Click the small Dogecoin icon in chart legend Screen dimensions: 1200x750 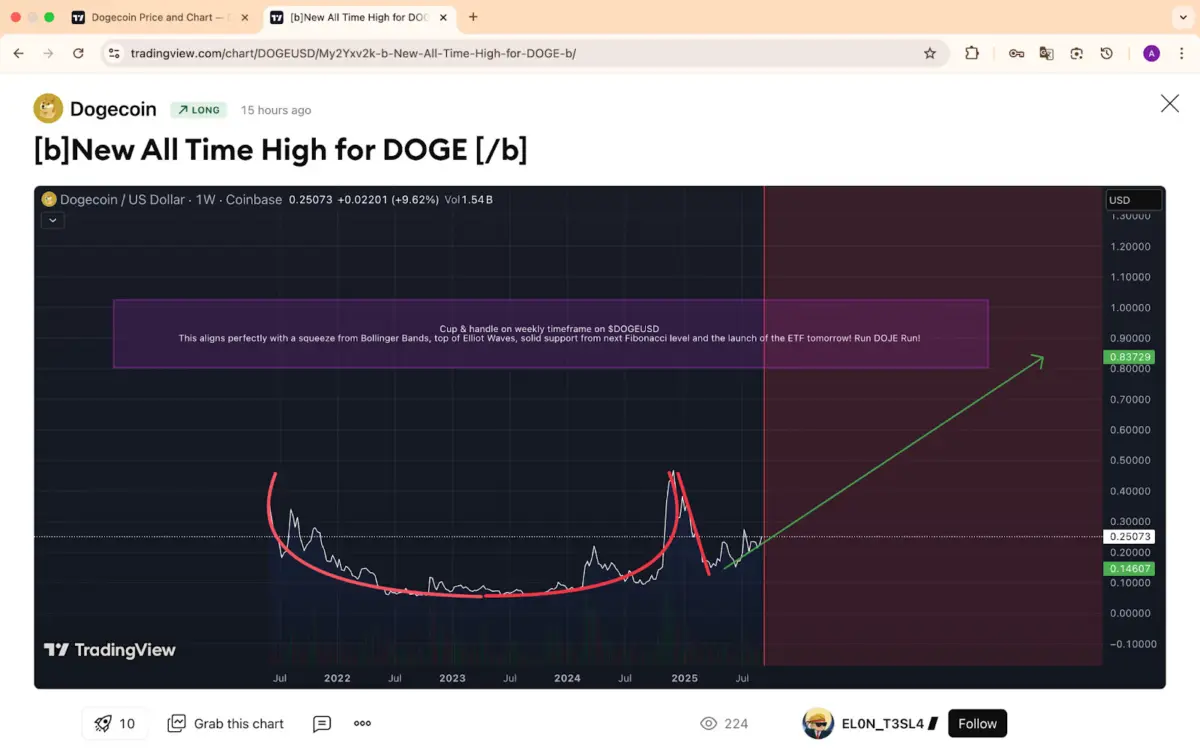(x=49, y=200)
